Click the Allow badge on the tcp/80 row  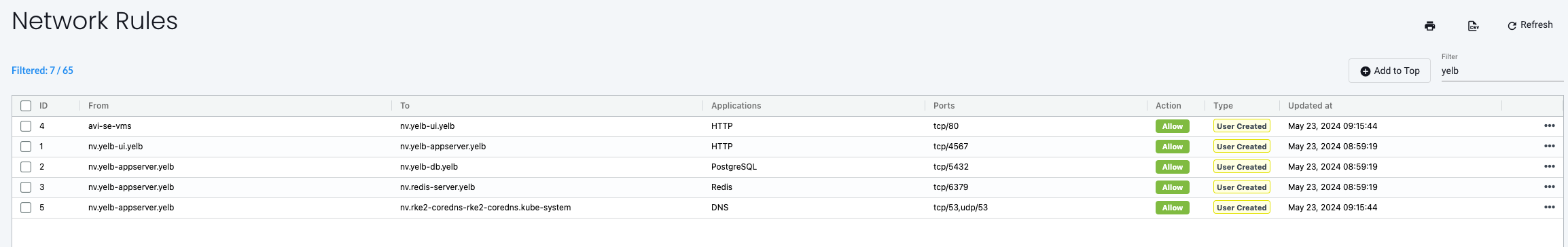pos(1172,126)
